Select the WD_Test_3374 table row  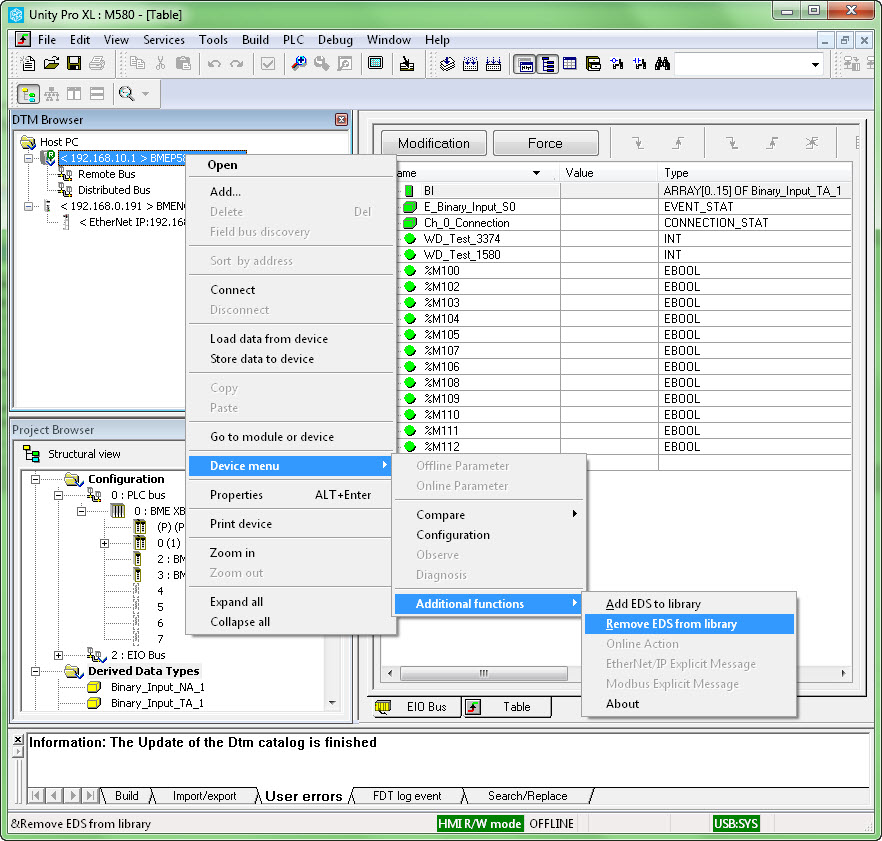click(x=624, y=239)
